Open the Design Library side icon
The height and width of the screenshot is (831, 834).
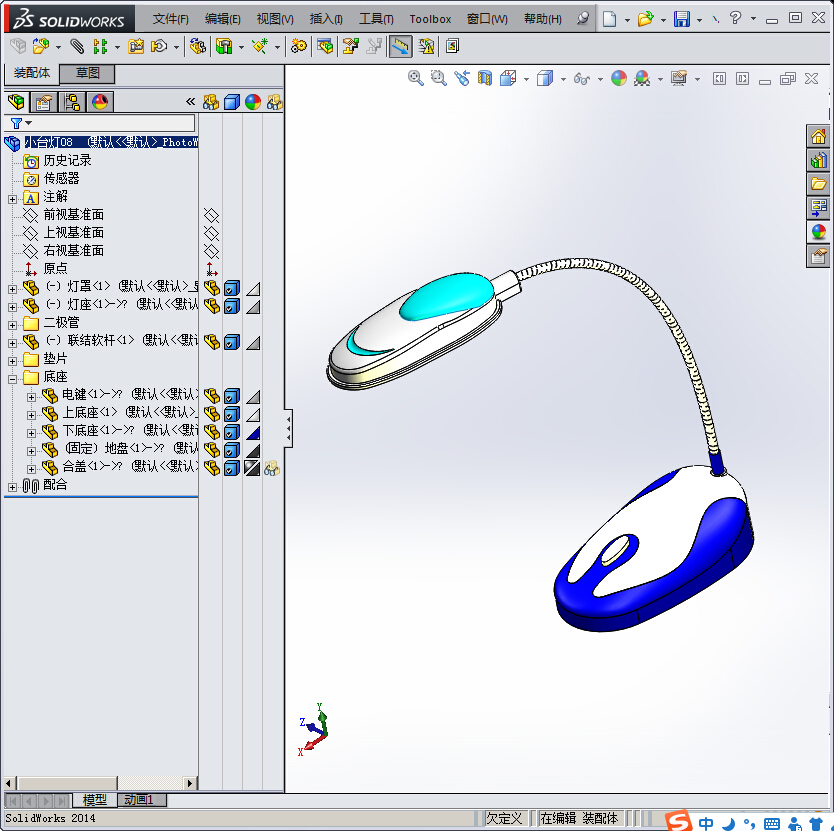[818, 160]
